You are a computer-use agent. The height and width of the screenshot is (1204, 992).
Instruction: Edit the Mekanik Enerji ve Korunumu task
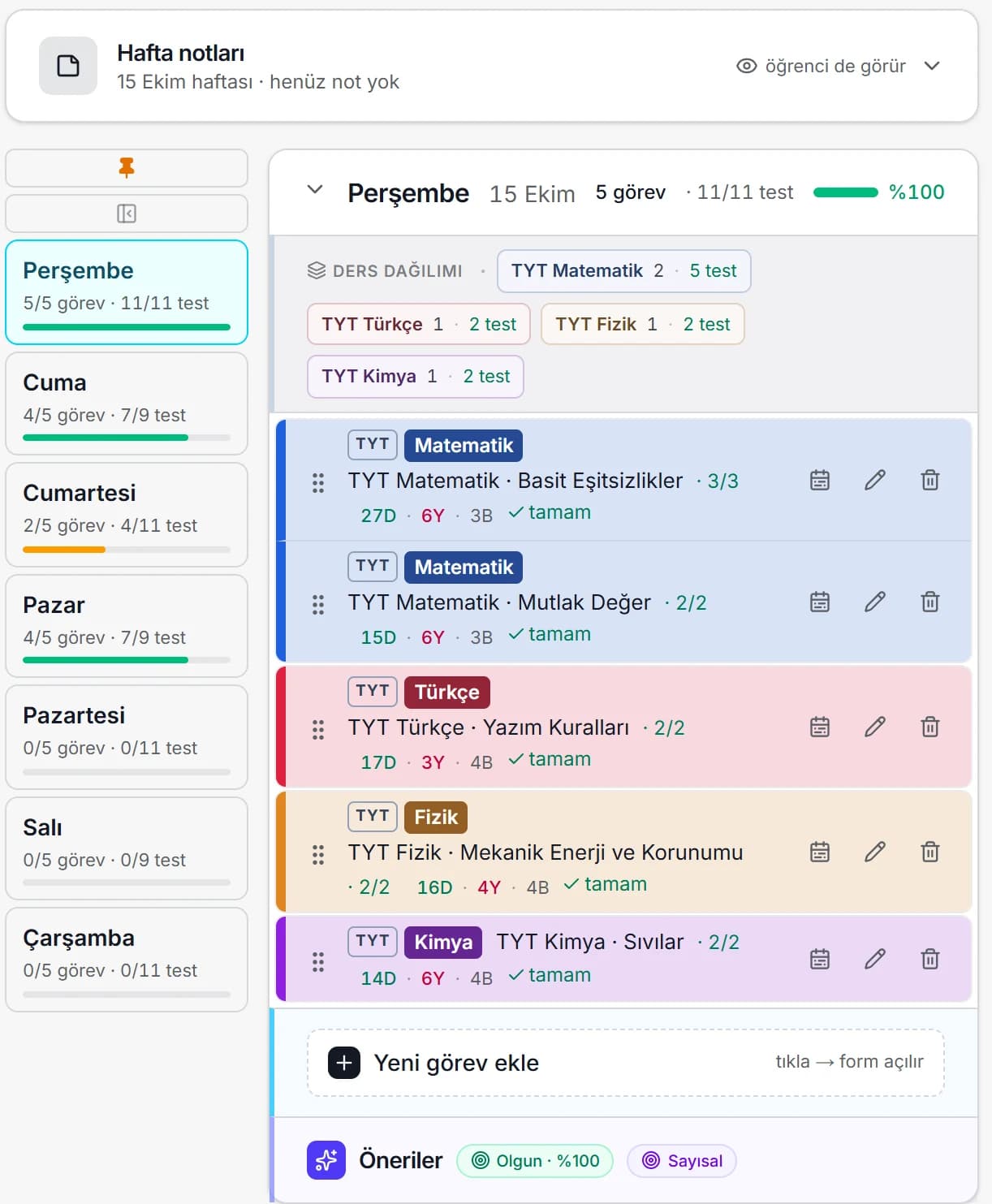coord(875,852)
